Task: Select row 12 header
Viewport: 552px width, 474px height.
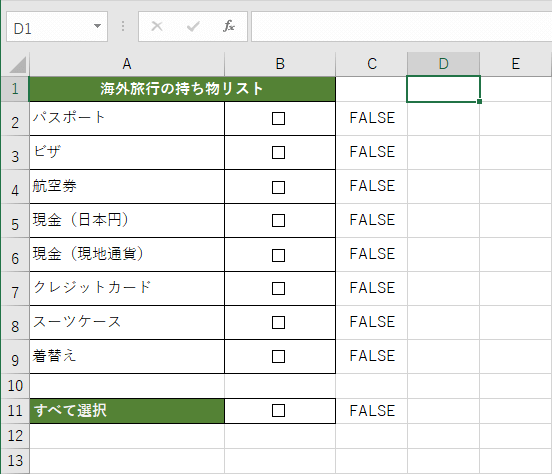Action: 15,436
